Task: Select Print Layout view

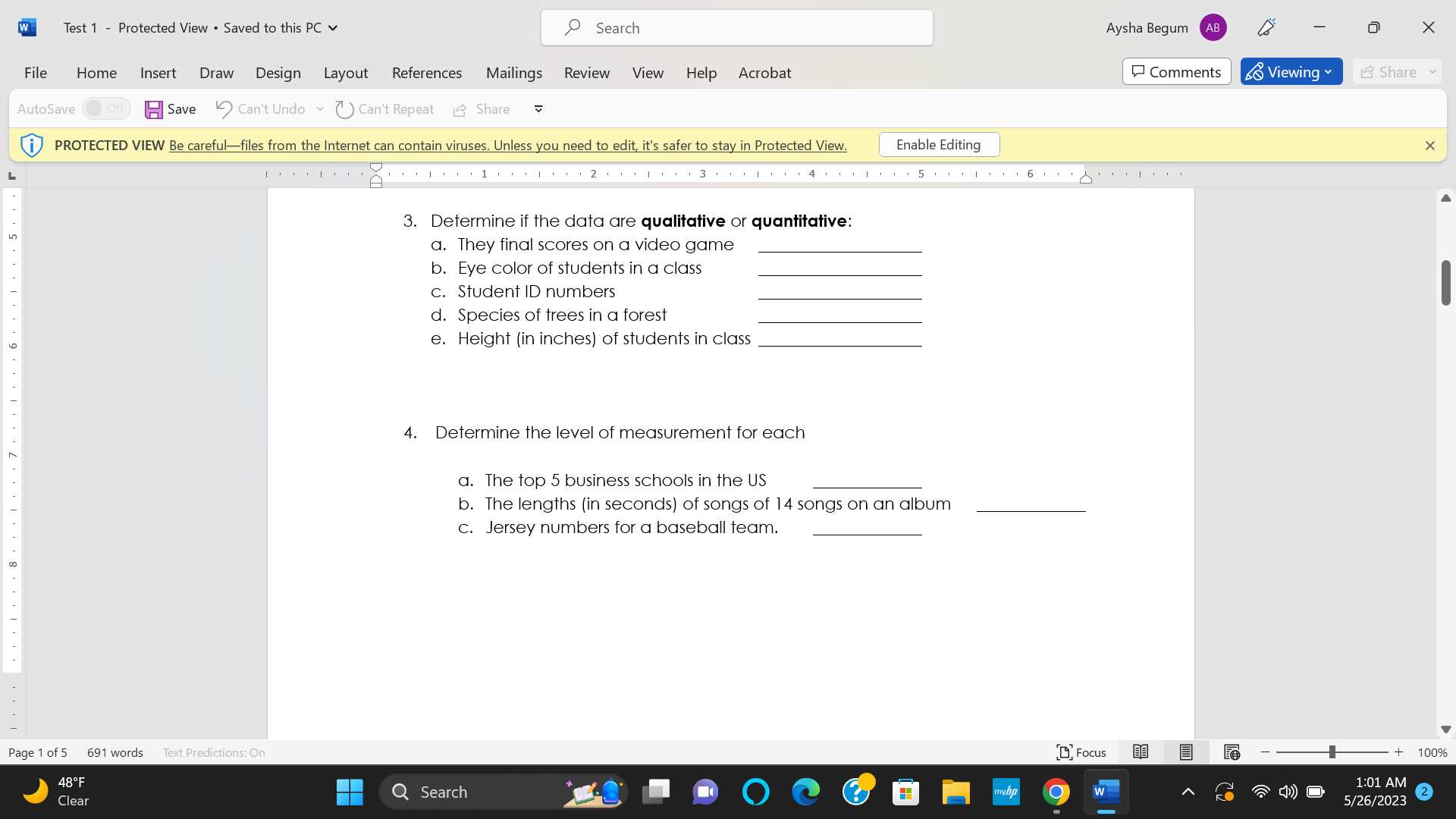Action: 1186,752
